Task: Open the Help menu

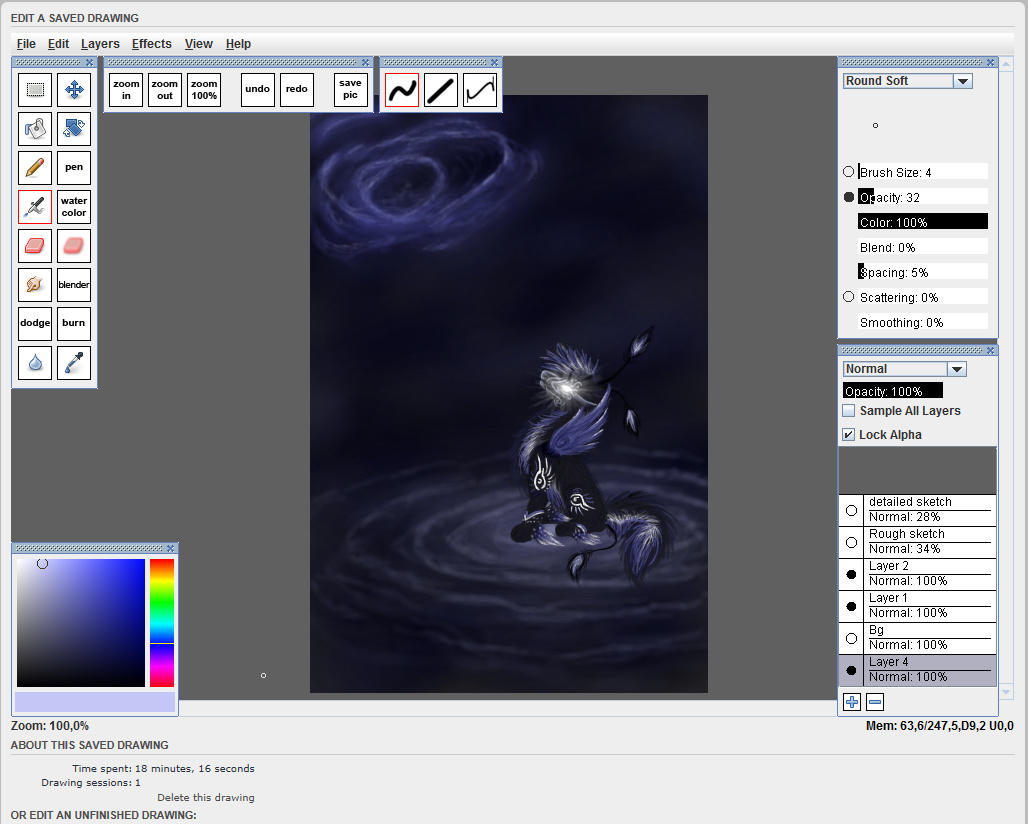Action: [x=239, y=44]
